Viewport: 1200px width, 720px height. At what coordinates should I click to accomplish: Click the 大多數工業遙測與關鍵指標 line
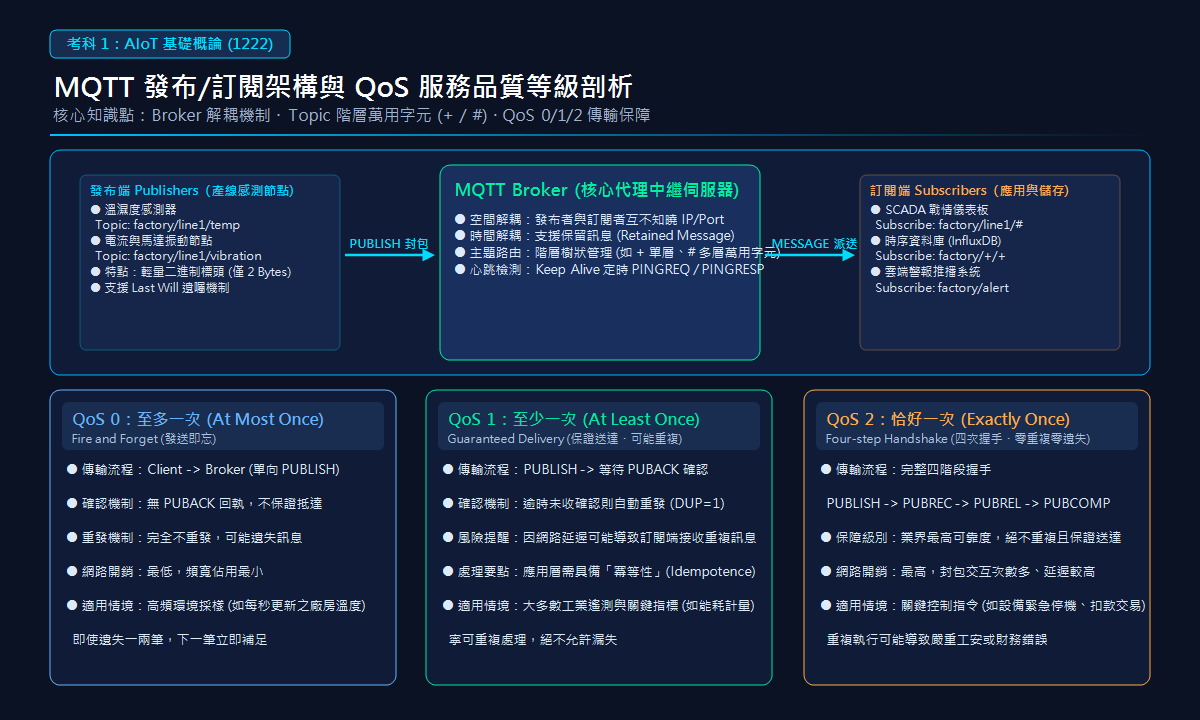598,605
